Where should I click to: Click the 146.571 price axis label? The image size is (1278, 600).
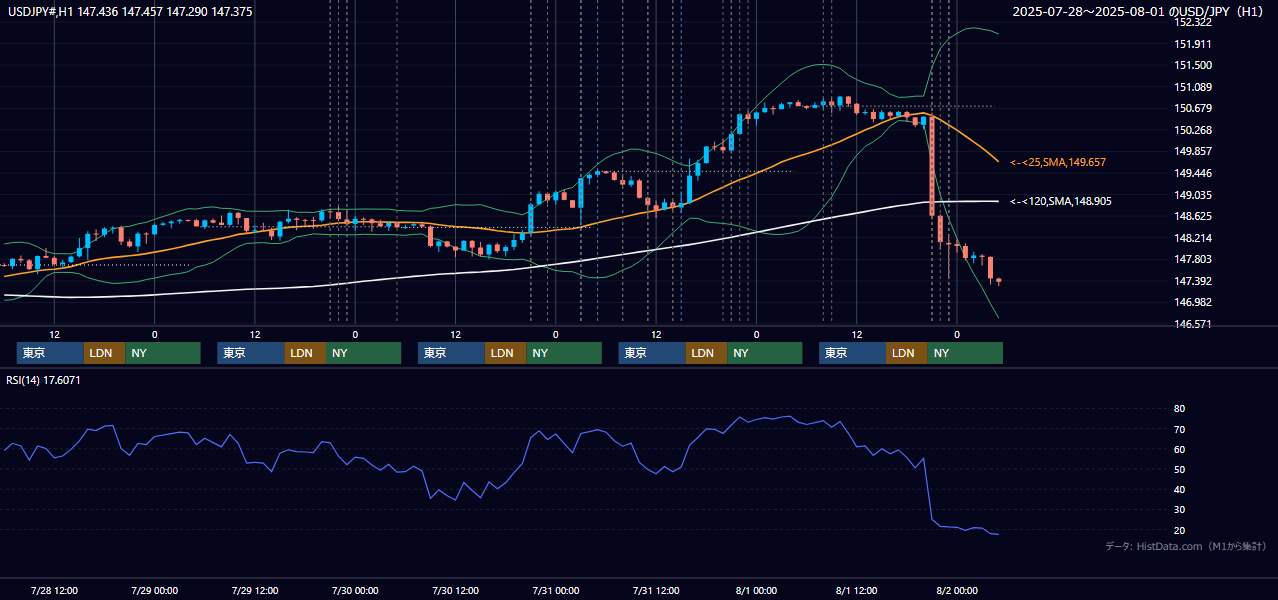(1194, 324)
